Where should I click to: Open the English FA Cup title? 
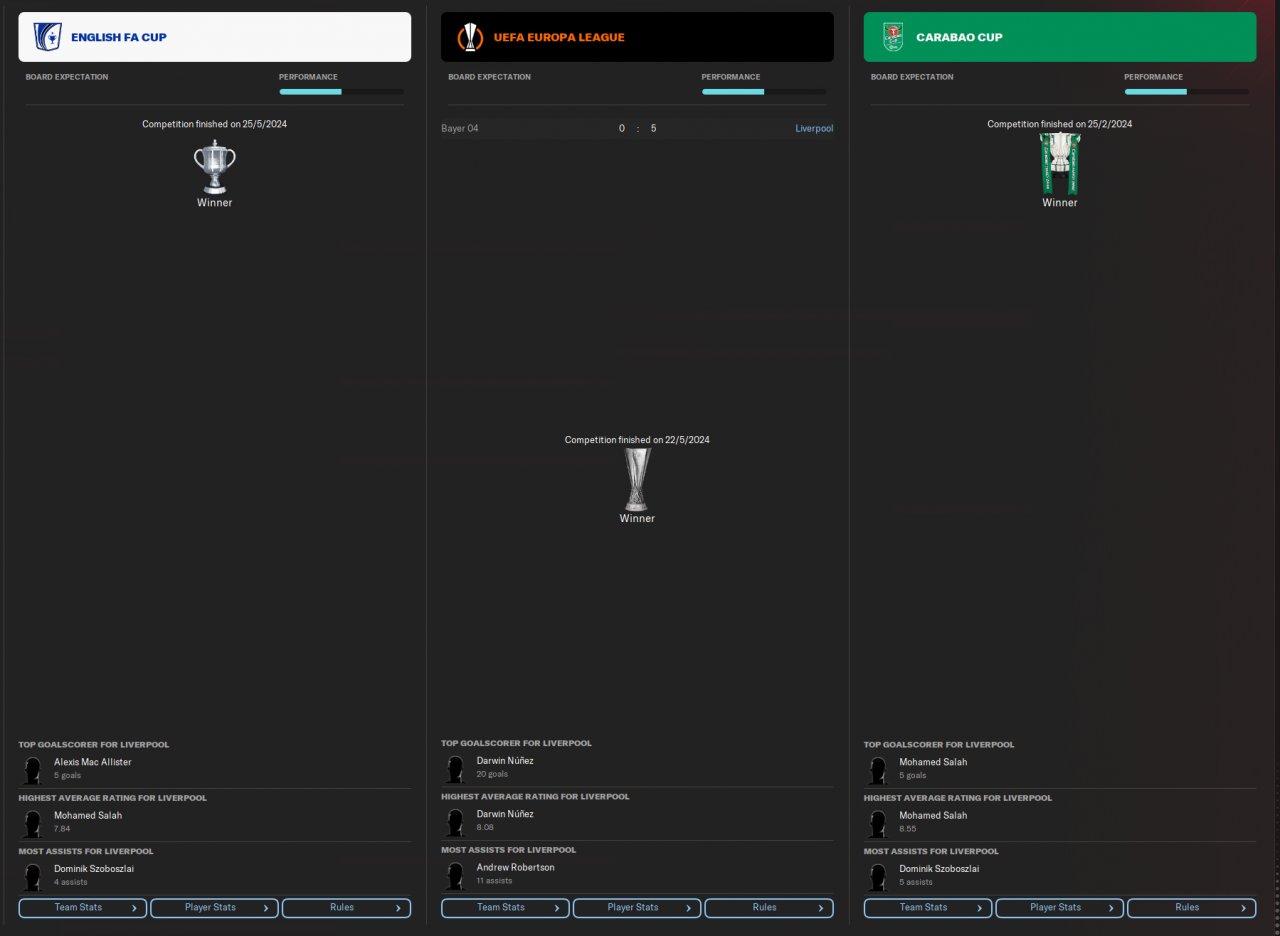tap(119, 38)
